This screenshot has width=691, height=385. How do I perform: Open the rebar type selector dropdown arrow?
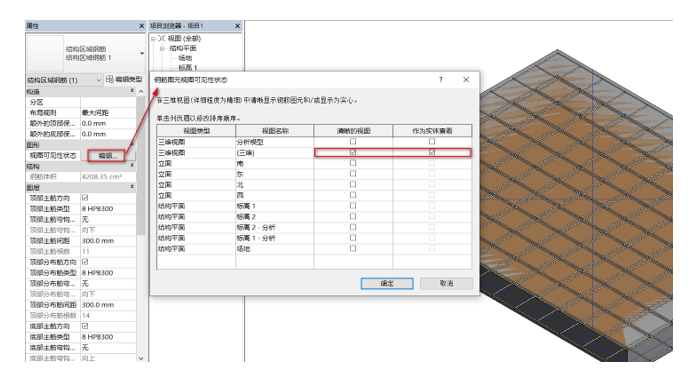click(x=142, y=53)
